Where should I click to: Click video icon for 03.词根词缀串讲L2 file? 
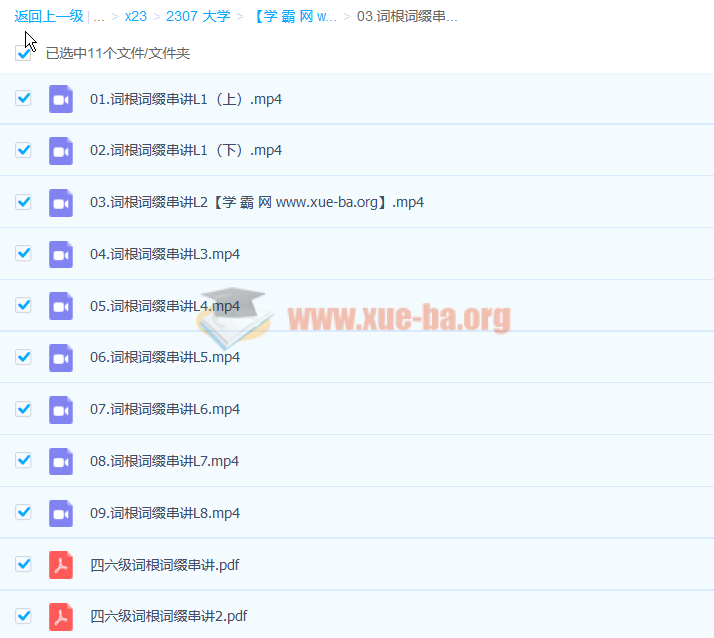61,202
